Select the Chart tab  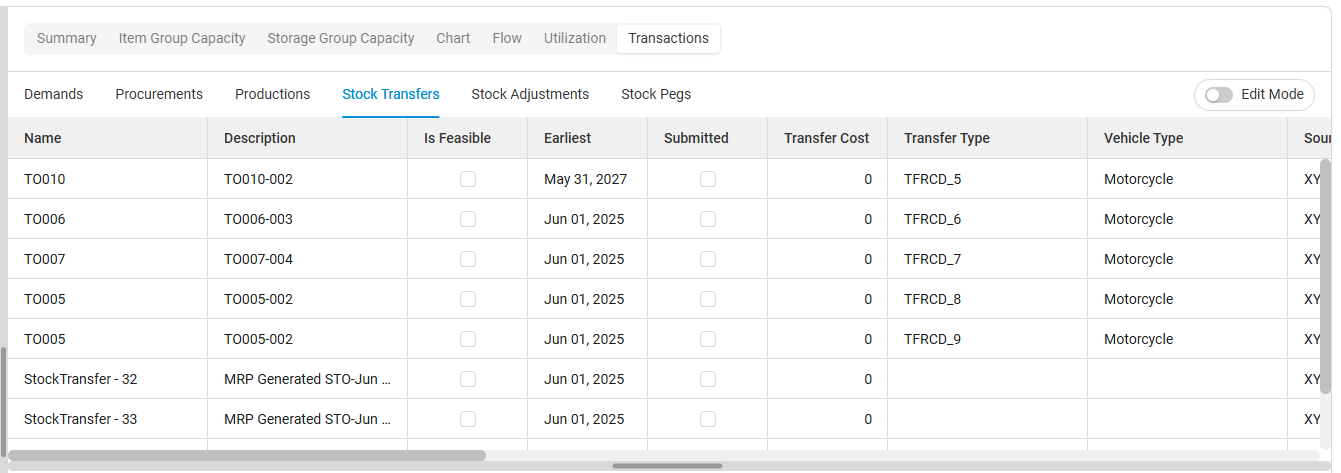[x=453, y=38]
